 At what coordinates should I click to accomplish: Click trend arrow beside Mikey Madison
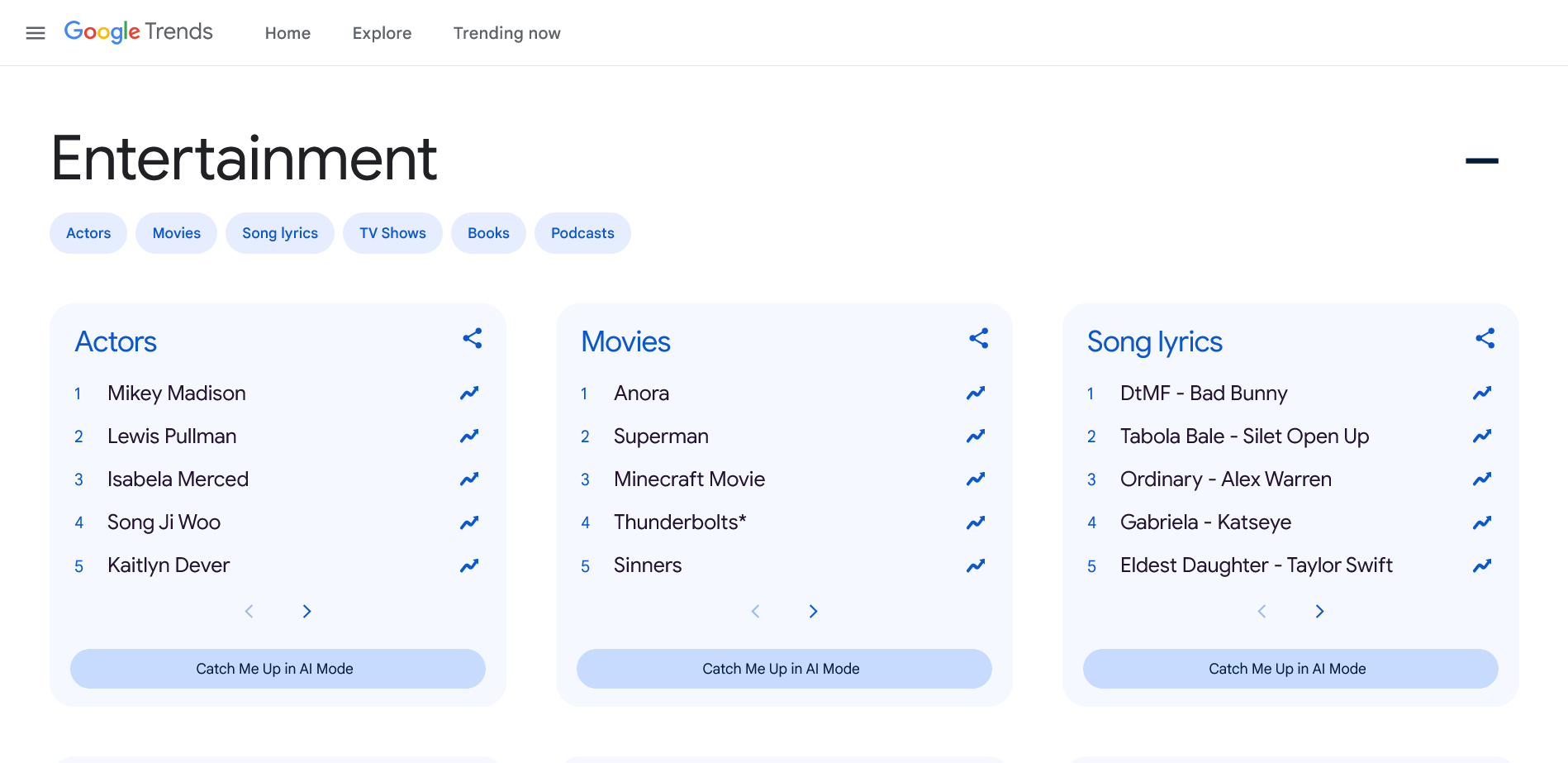469,393
